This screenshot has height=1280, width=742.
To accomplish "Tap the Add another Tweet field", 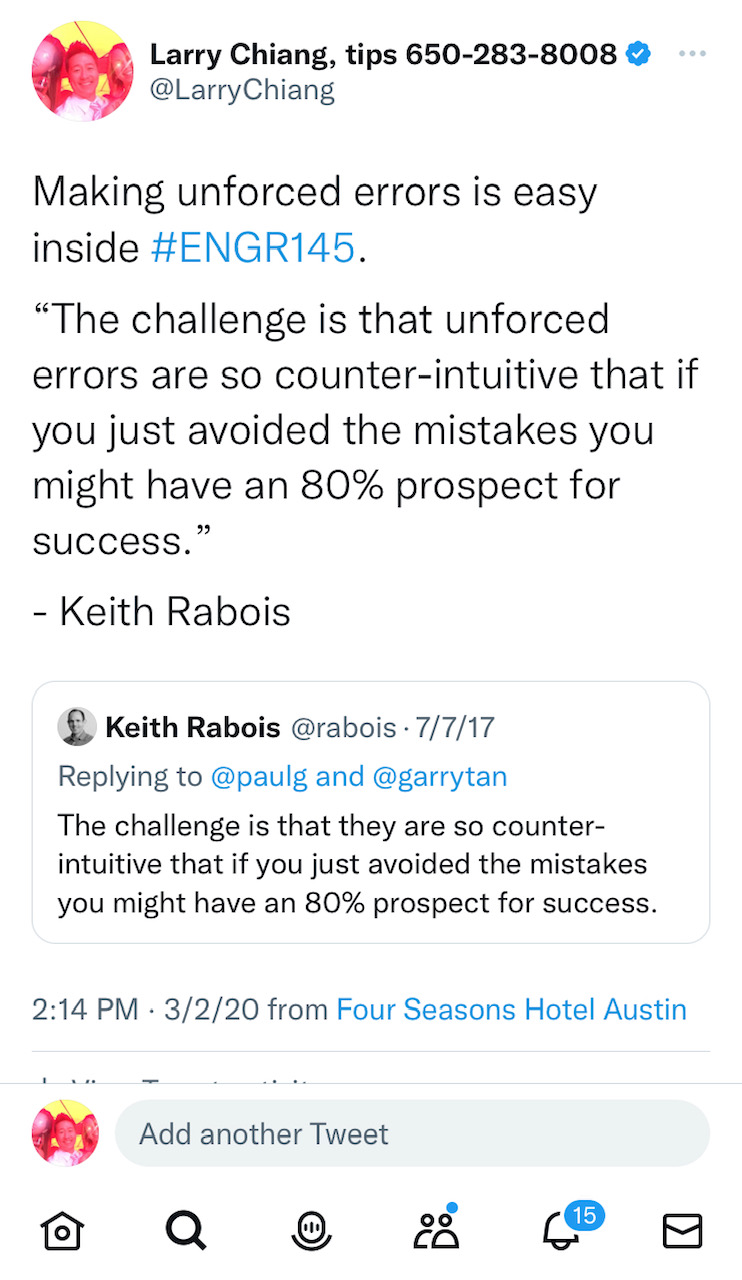I will click(x=412, y=1134).
